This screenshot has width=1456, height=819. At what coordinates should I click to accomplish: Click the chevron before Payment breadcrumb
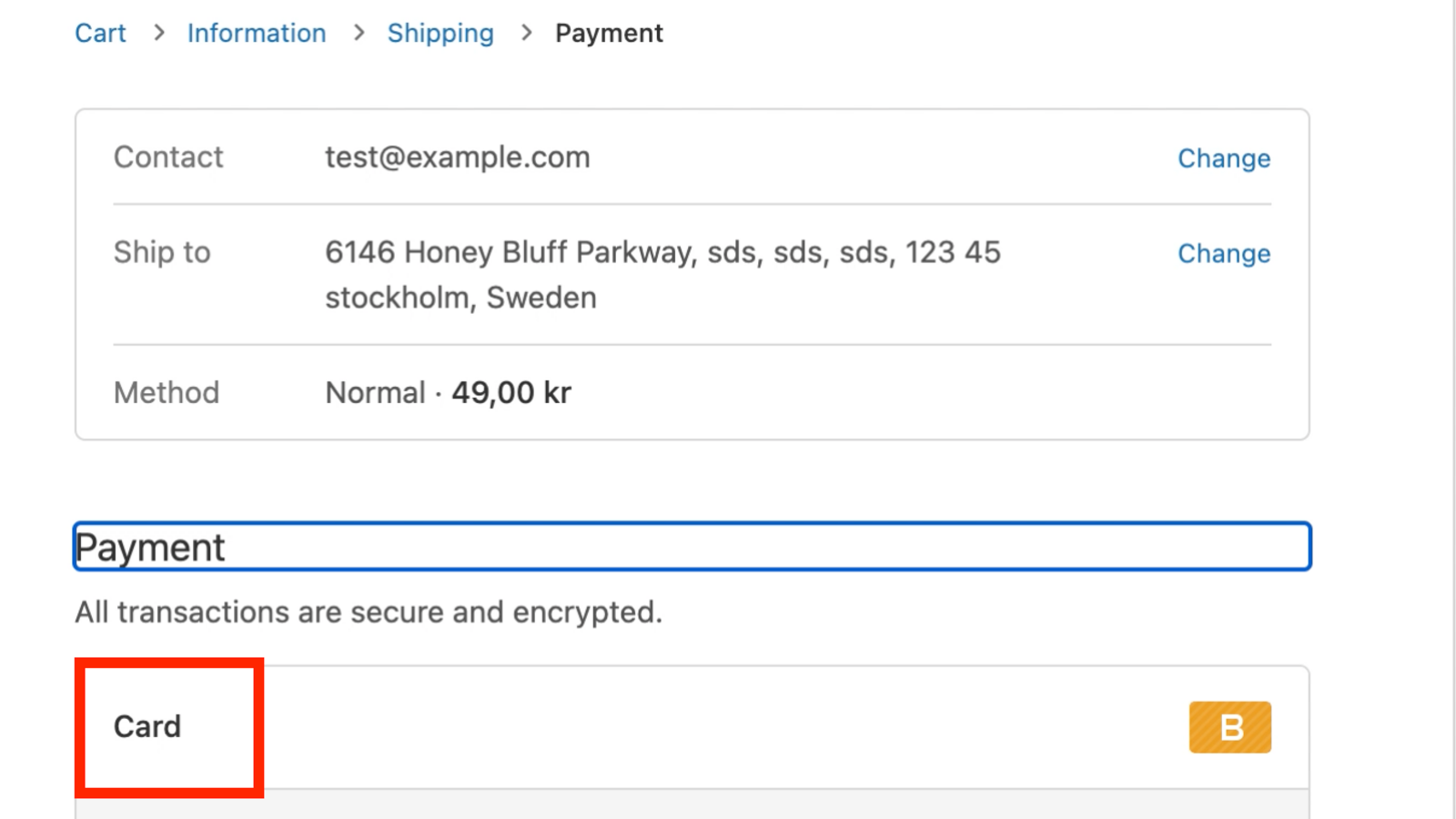[x=526, y=33]
